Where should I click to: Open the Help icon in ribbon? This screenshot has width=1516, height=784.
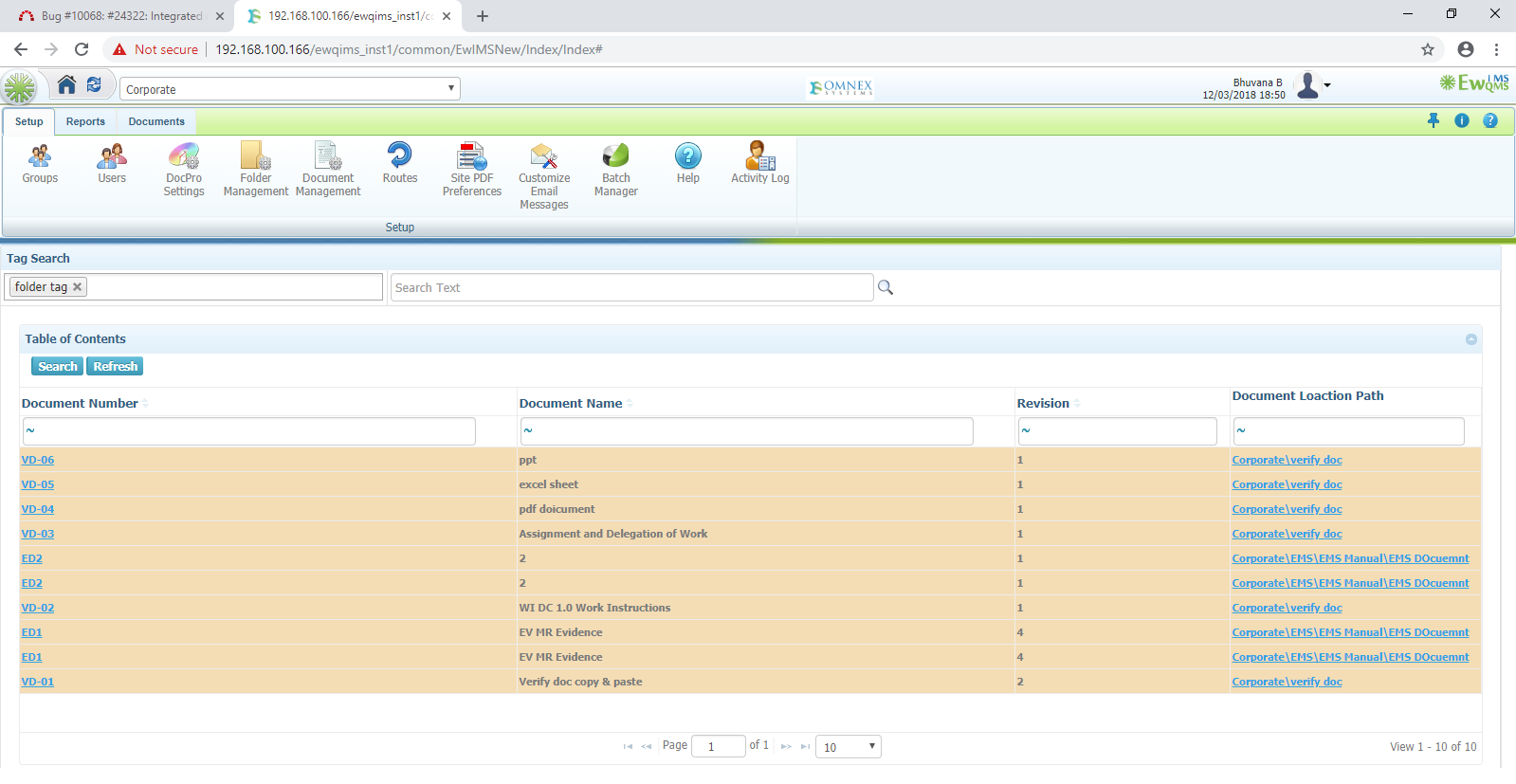click(688, 163)
